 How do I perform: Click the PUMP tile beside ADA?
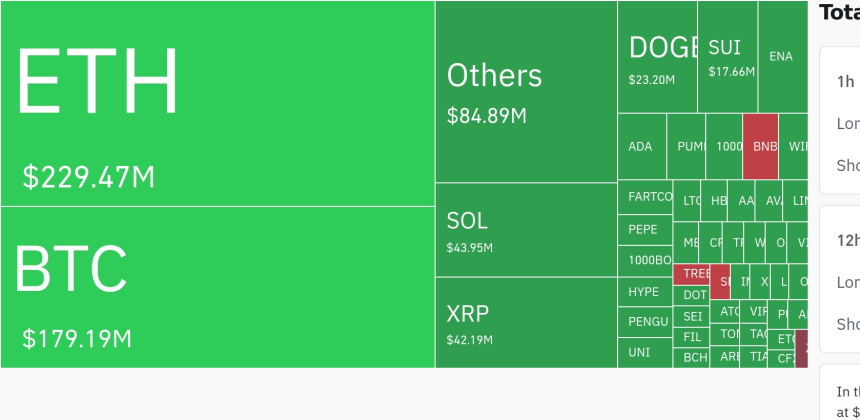pyautogui.click(x=686, y=146)
